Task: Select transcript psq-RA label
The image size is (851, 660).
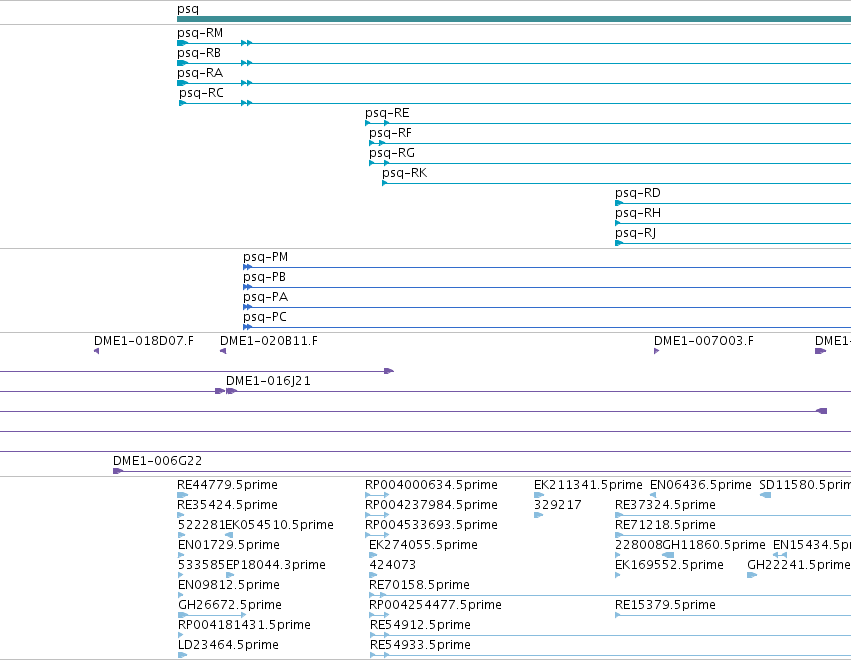Action: 200,73
